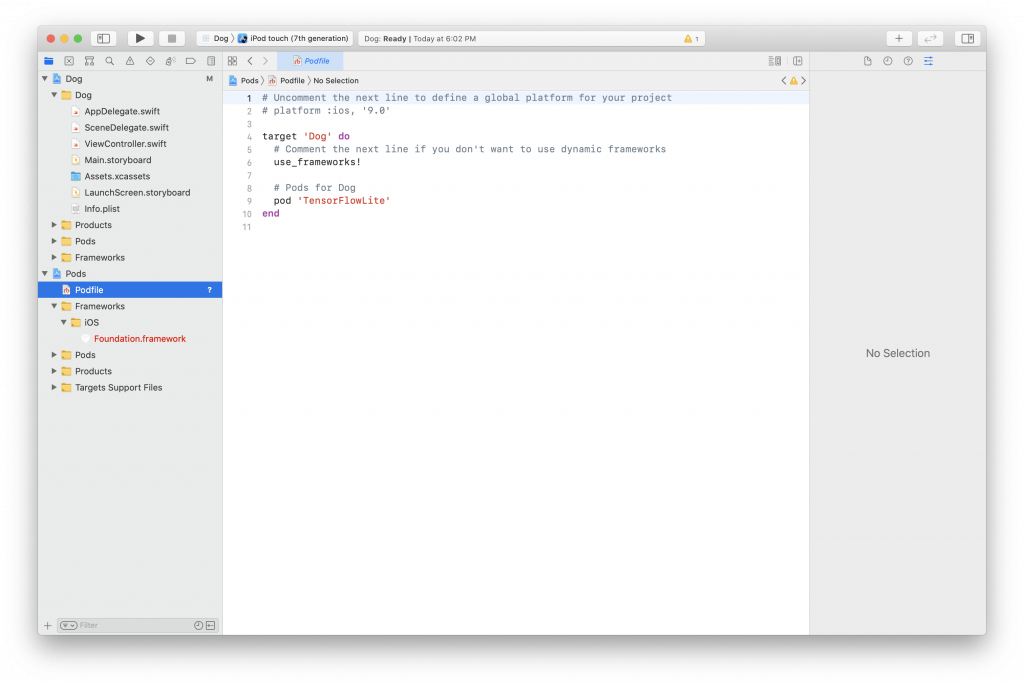The width and height of the screenshot is (1024, 685).
Task: Jump to previous issue arrow
Action: 784,80
